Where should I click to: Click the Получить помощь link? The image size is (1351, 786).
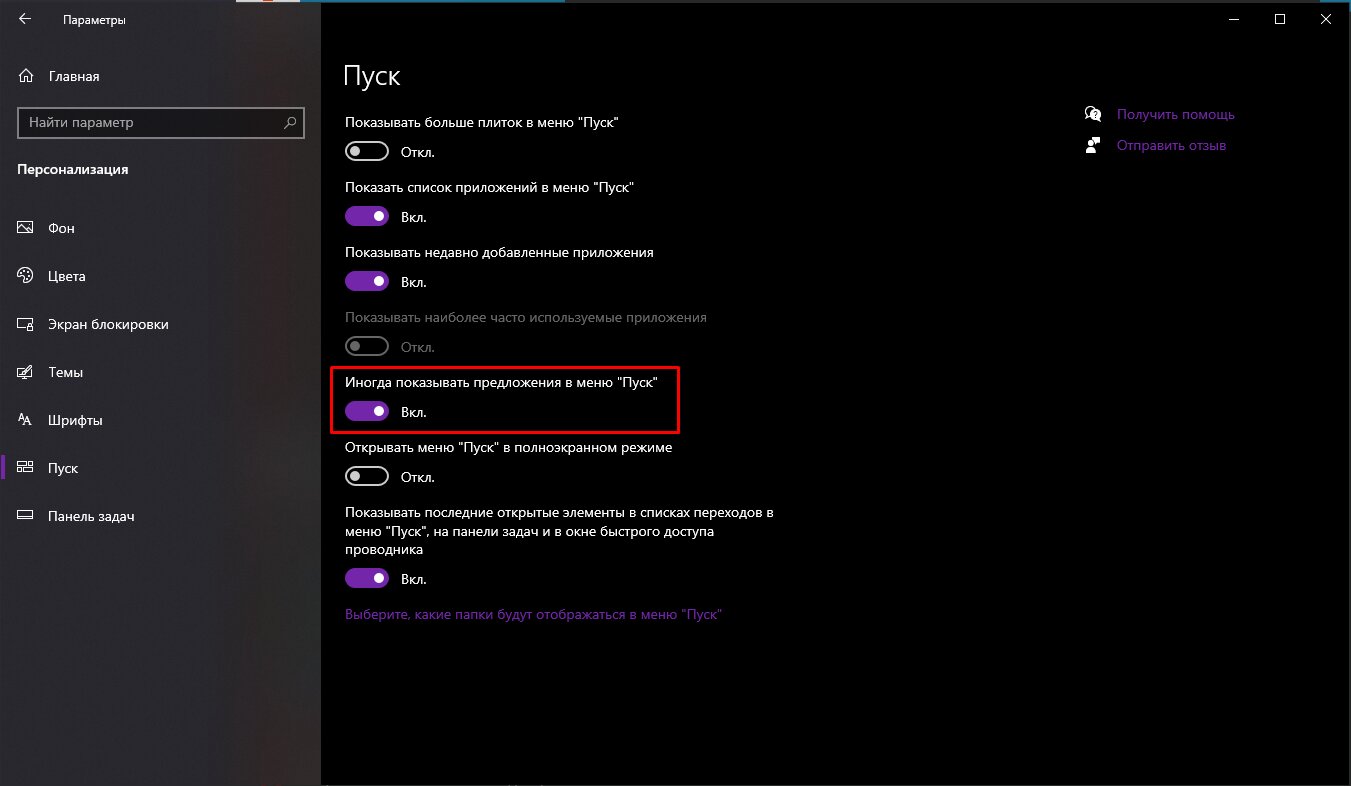[x=1175, y=115]
